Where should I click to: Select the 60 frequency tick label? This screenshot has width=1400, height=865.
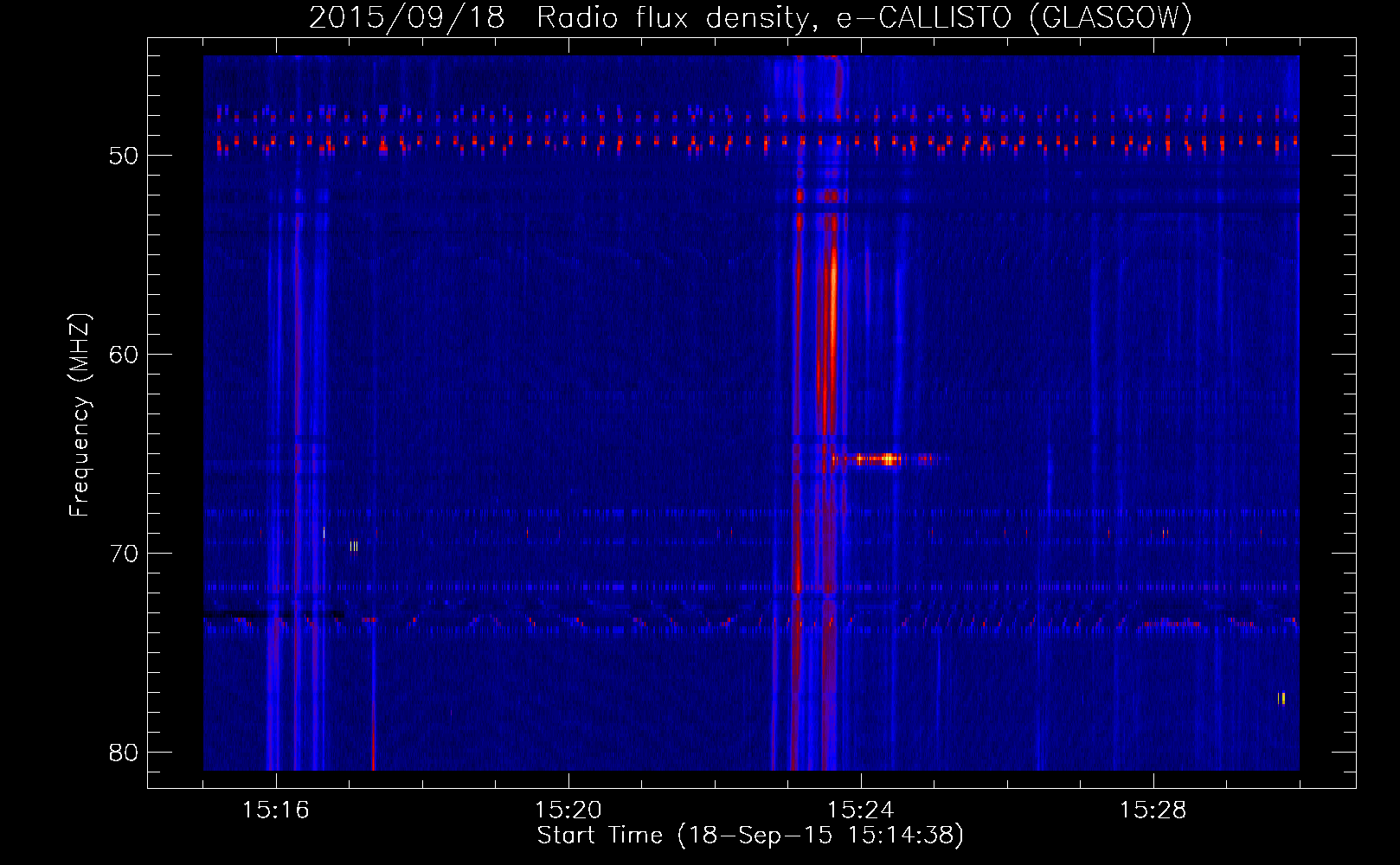point(125,355)
